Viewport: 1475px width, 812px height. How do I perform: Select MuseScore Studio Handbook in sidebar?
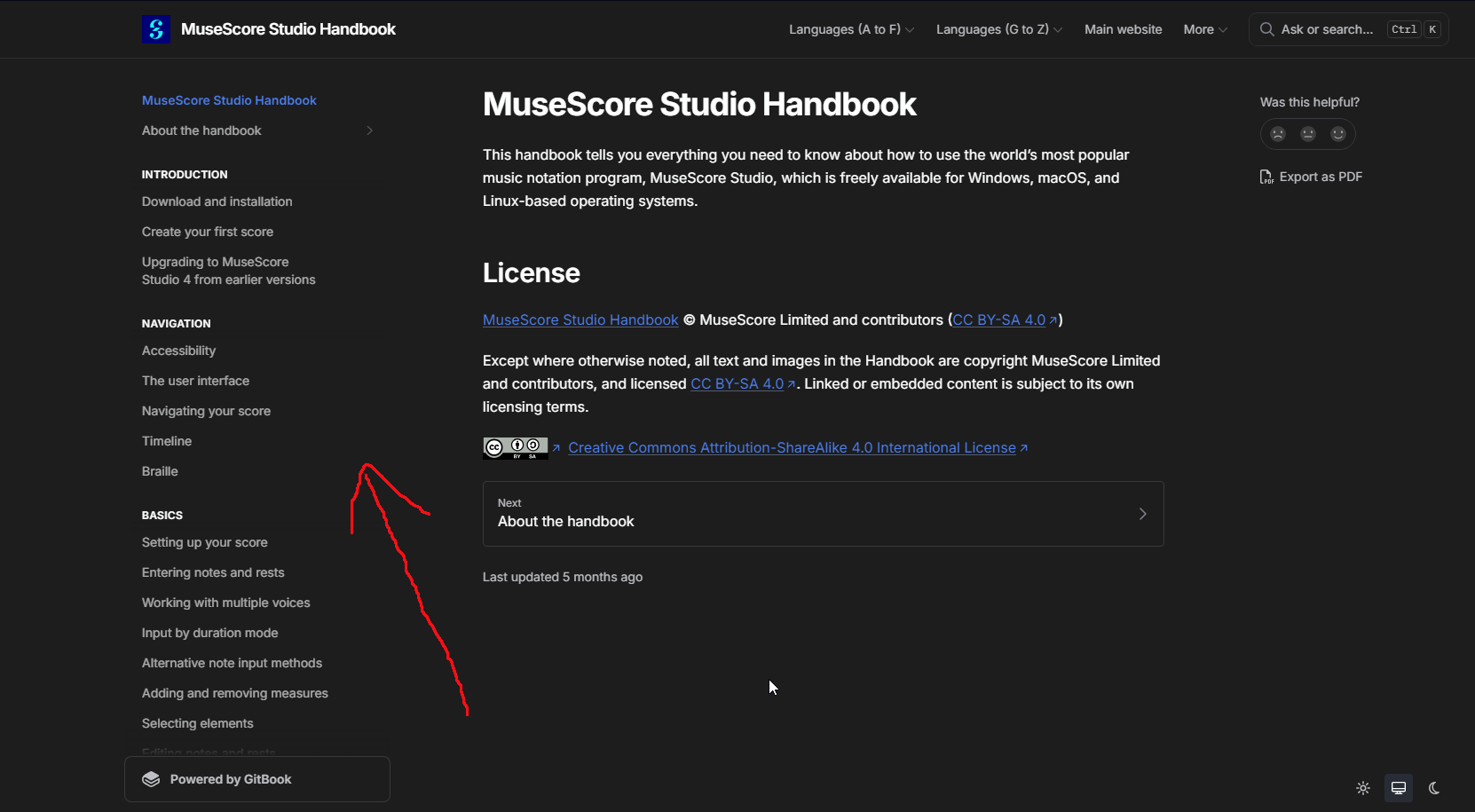(229, 100)
